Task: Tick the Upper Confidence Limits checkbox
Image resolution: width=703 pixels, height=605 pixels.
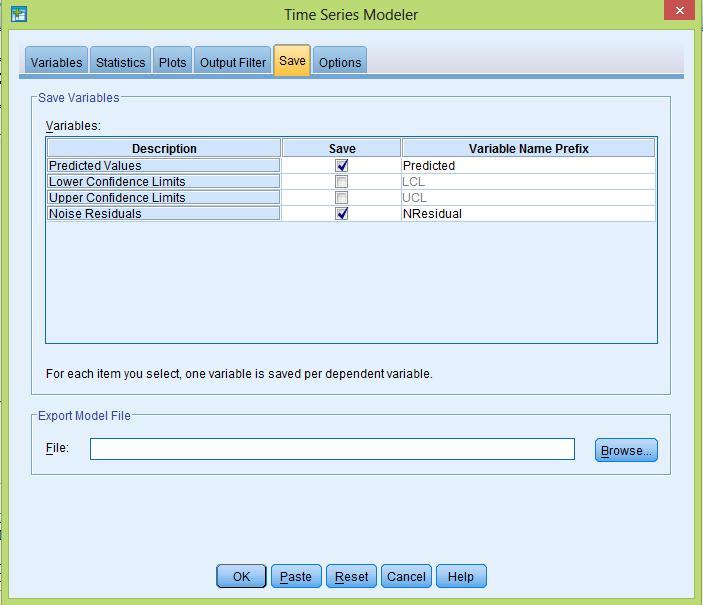Action: point(342,198)
